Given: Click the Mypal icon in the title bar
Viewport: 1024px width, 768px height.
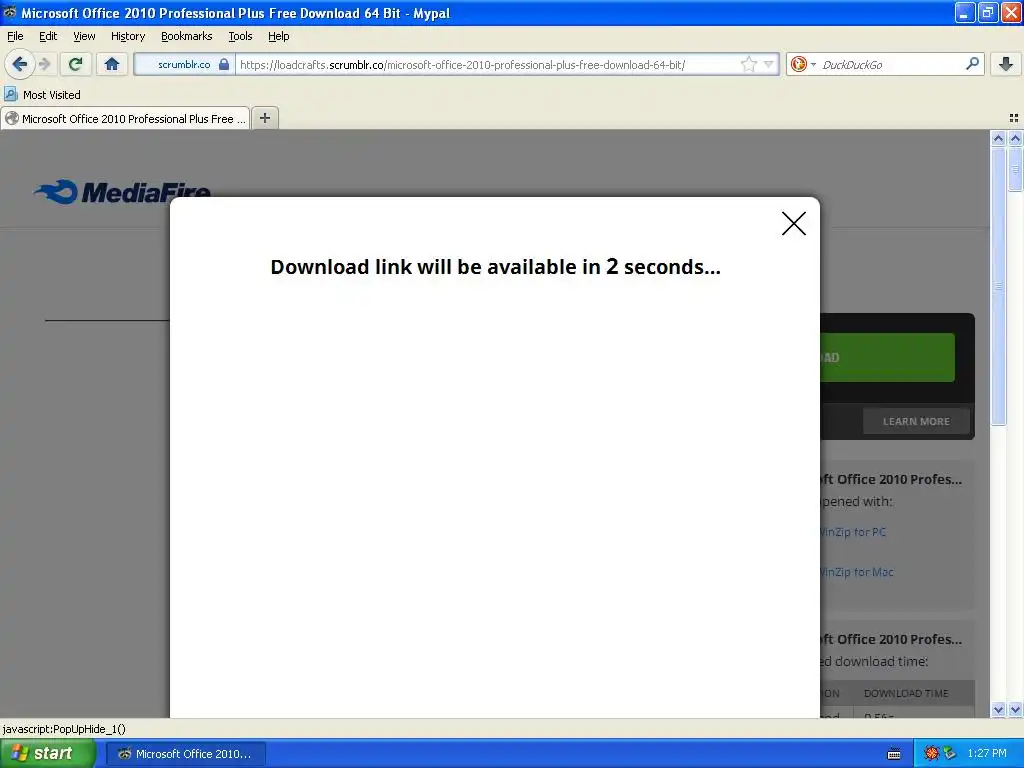Looking at the screenshot, I should pos(9,12).
